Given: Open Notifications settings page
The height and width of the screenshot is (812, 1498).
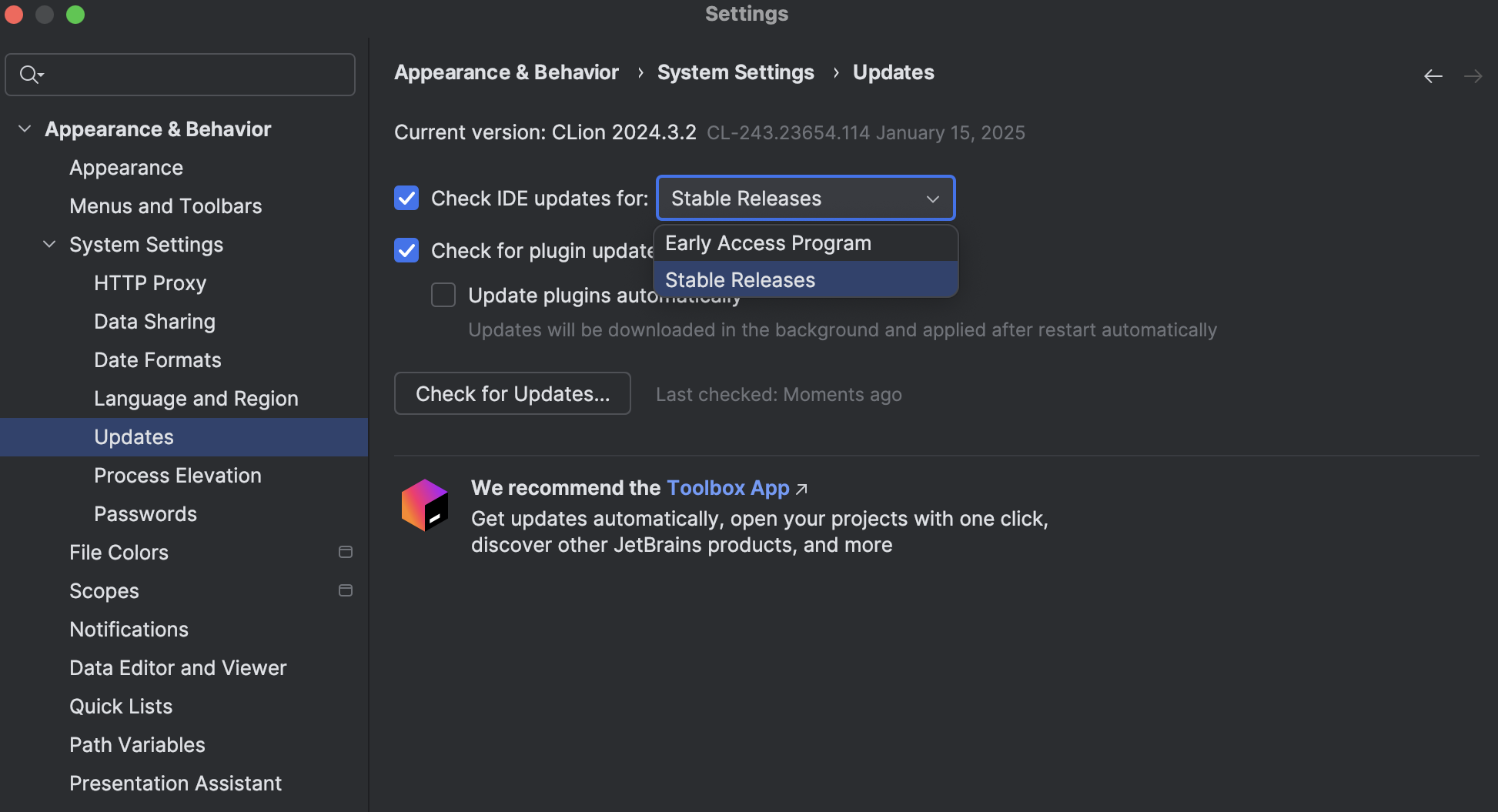Looking at the screenshot, I should tap(129, 629).
